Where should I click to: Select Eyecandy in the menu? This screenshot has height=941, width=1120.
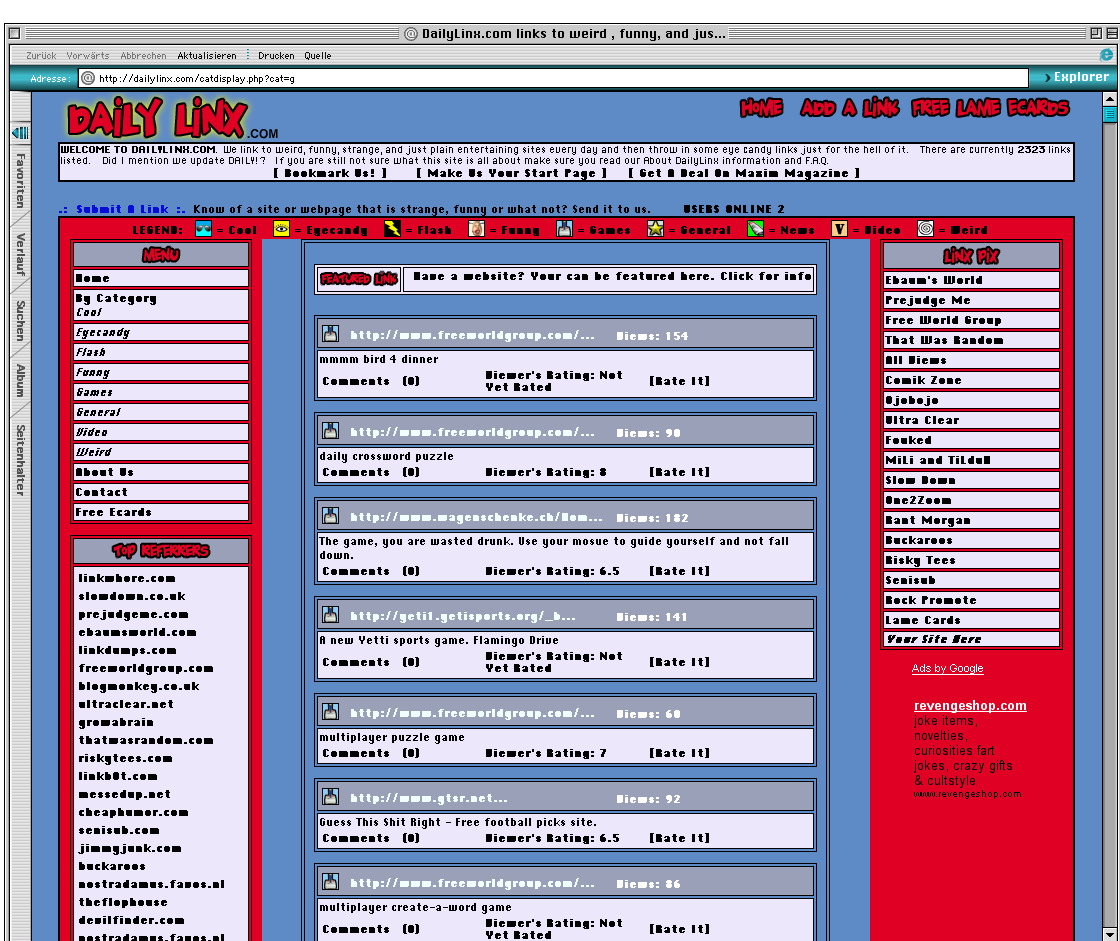(161, 332)
